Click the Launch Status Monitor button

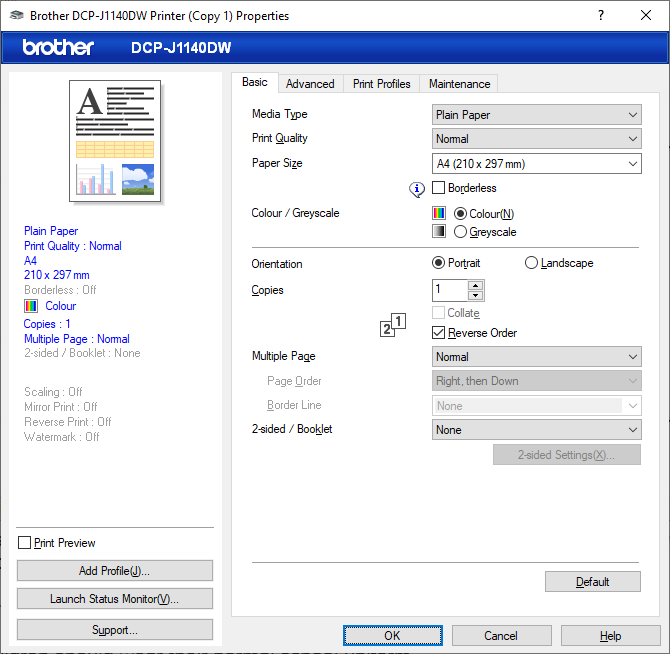coord(115,599)
